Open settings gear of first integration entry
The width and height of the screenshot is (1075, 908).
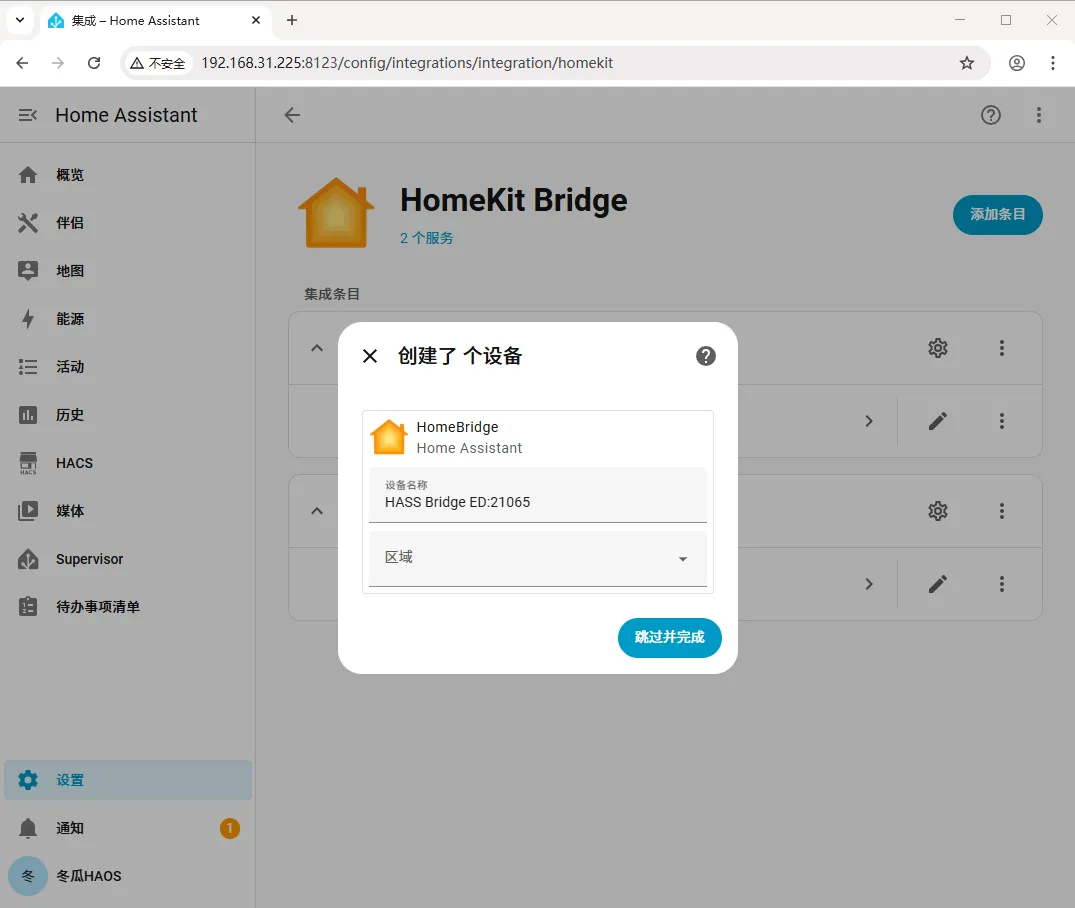pos(938,348)
